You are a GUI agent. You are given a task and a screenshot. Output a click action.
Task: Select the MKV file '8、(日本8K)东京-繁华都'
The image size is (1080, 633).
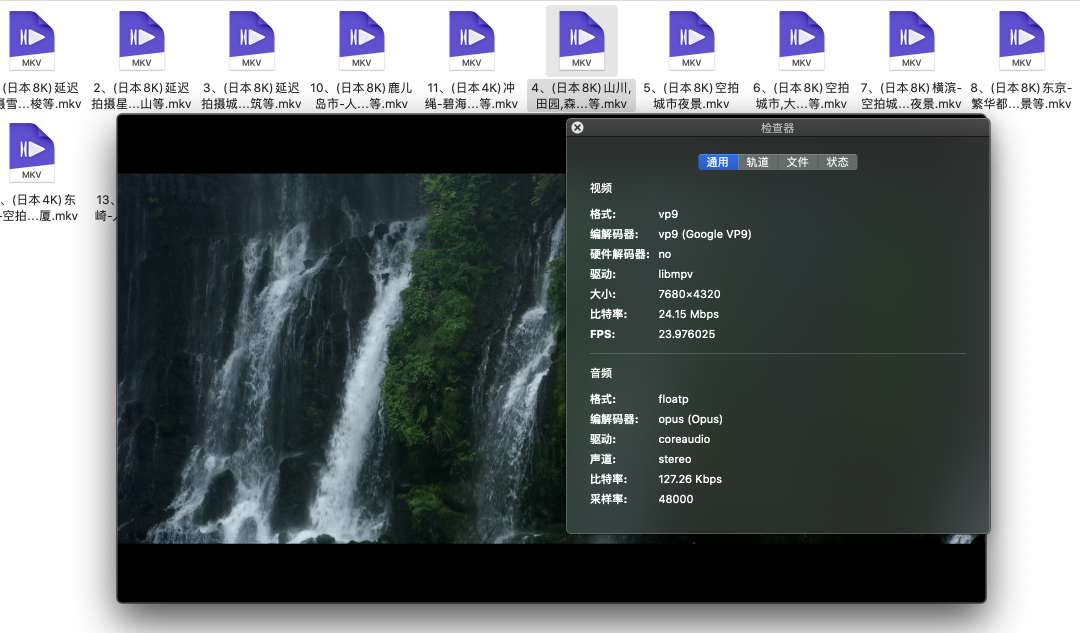(x=1021, y=41)
